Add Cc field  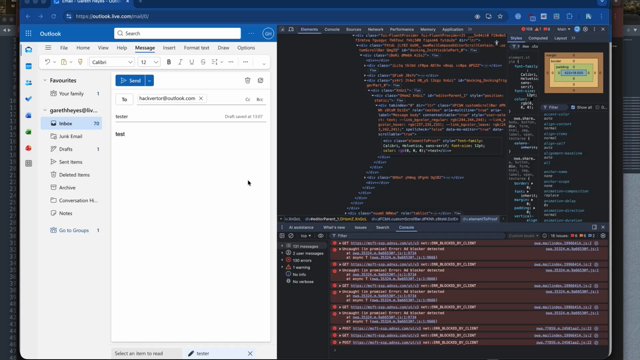(247, 99)
